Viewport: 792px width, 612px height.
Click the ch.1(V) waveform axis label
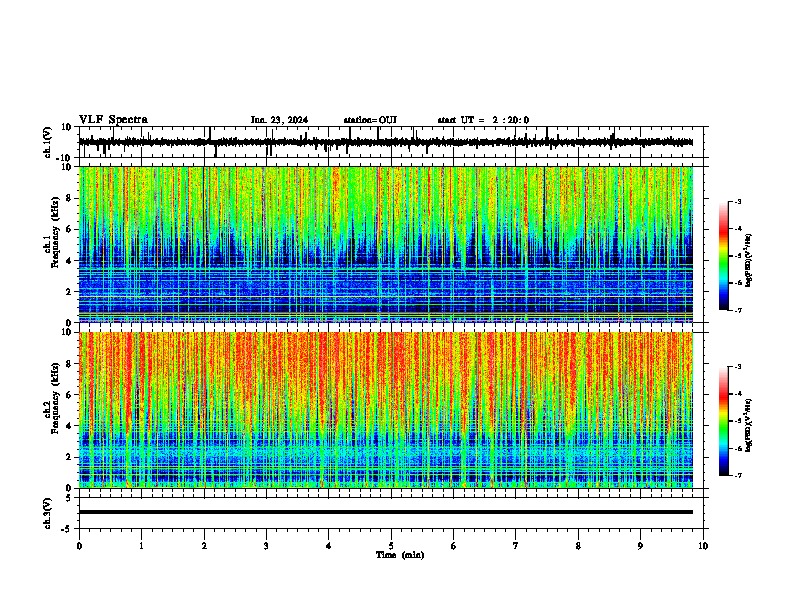click(47, 142)
